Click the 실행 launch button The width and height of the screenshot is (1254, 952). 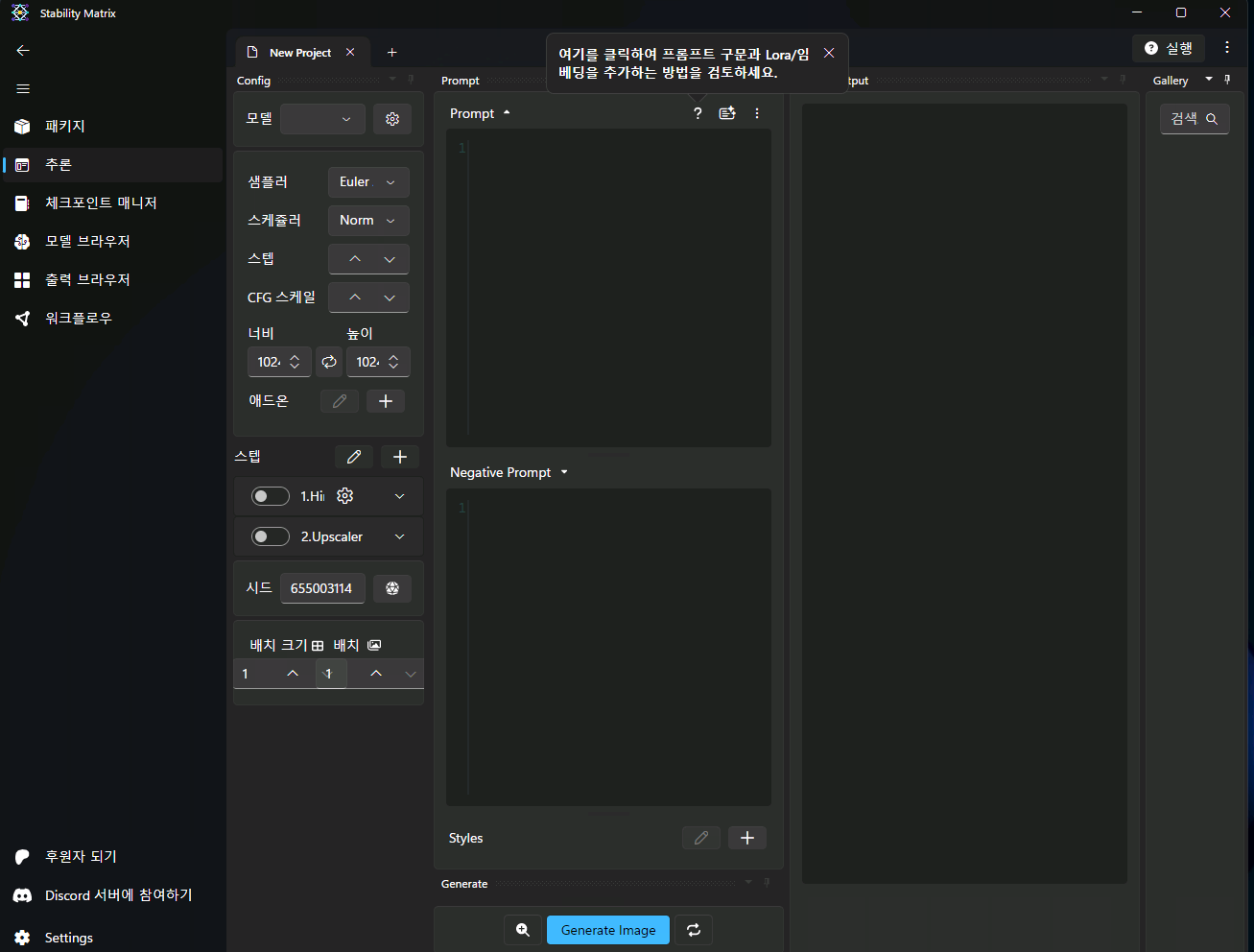point(1168,48)
